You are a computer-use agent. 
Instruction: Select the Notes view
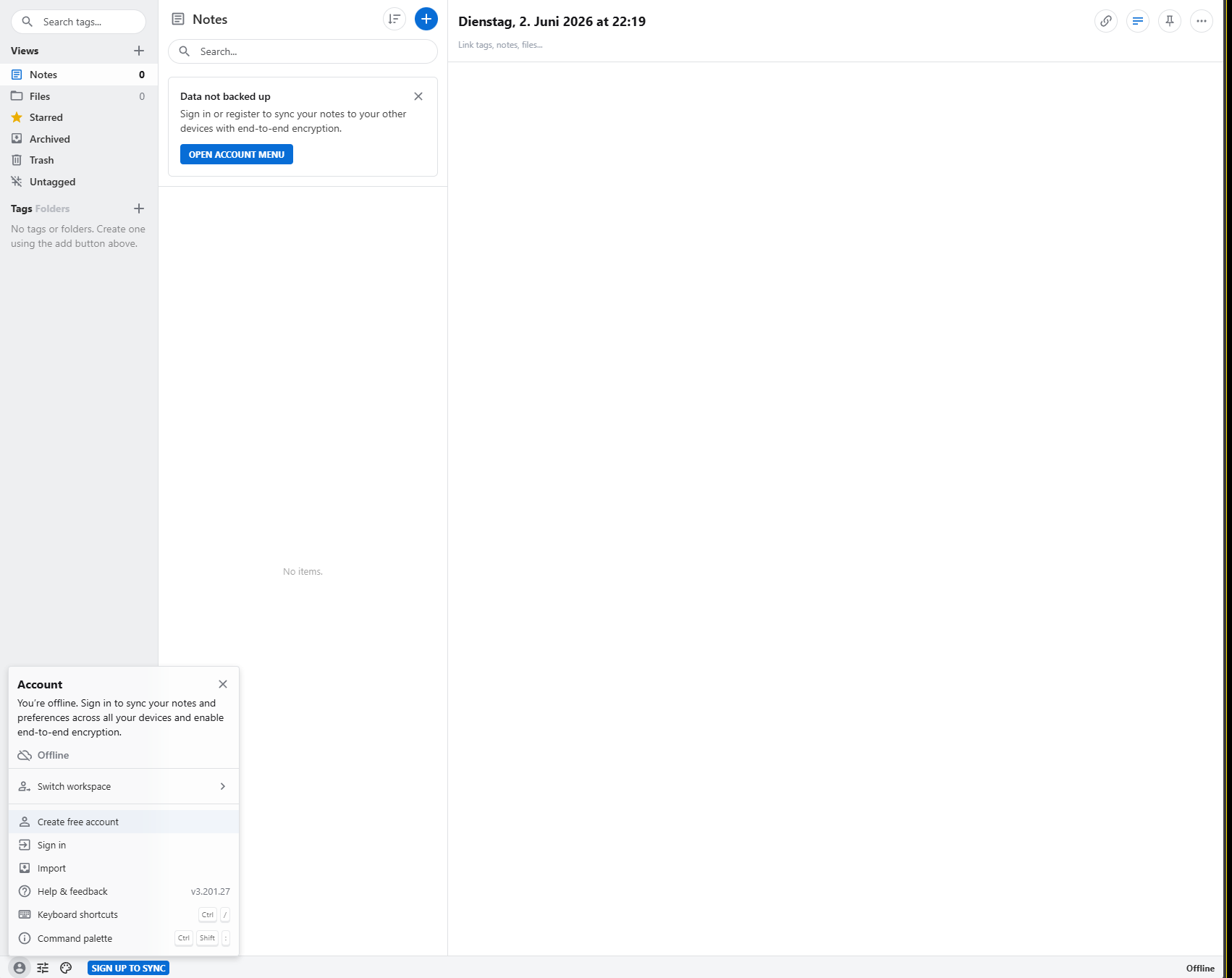(79, 75)
